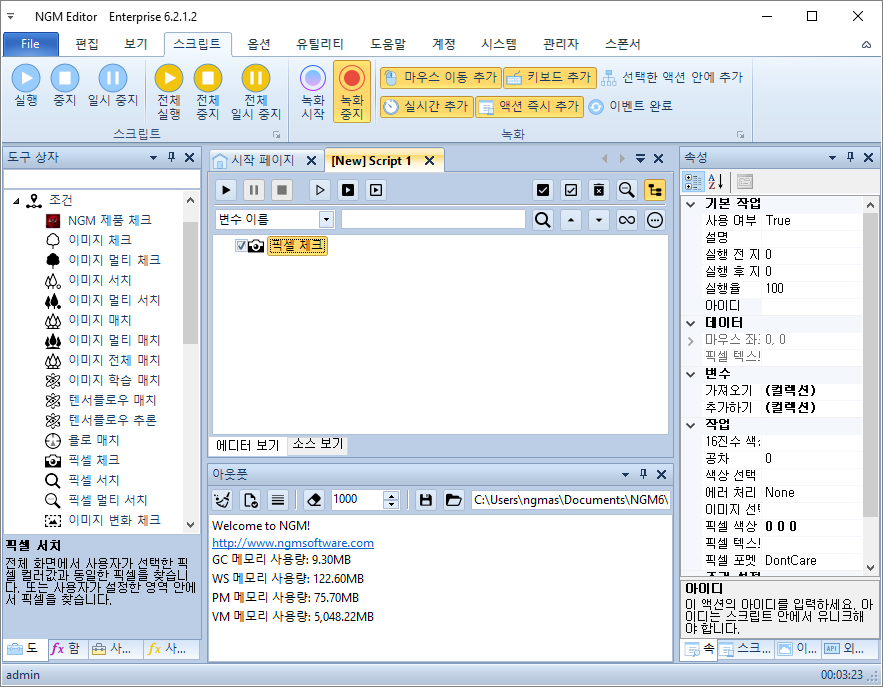Collapse the 변수 property group
This screenshot has height=687, width=883.
[x=691, y=374]
